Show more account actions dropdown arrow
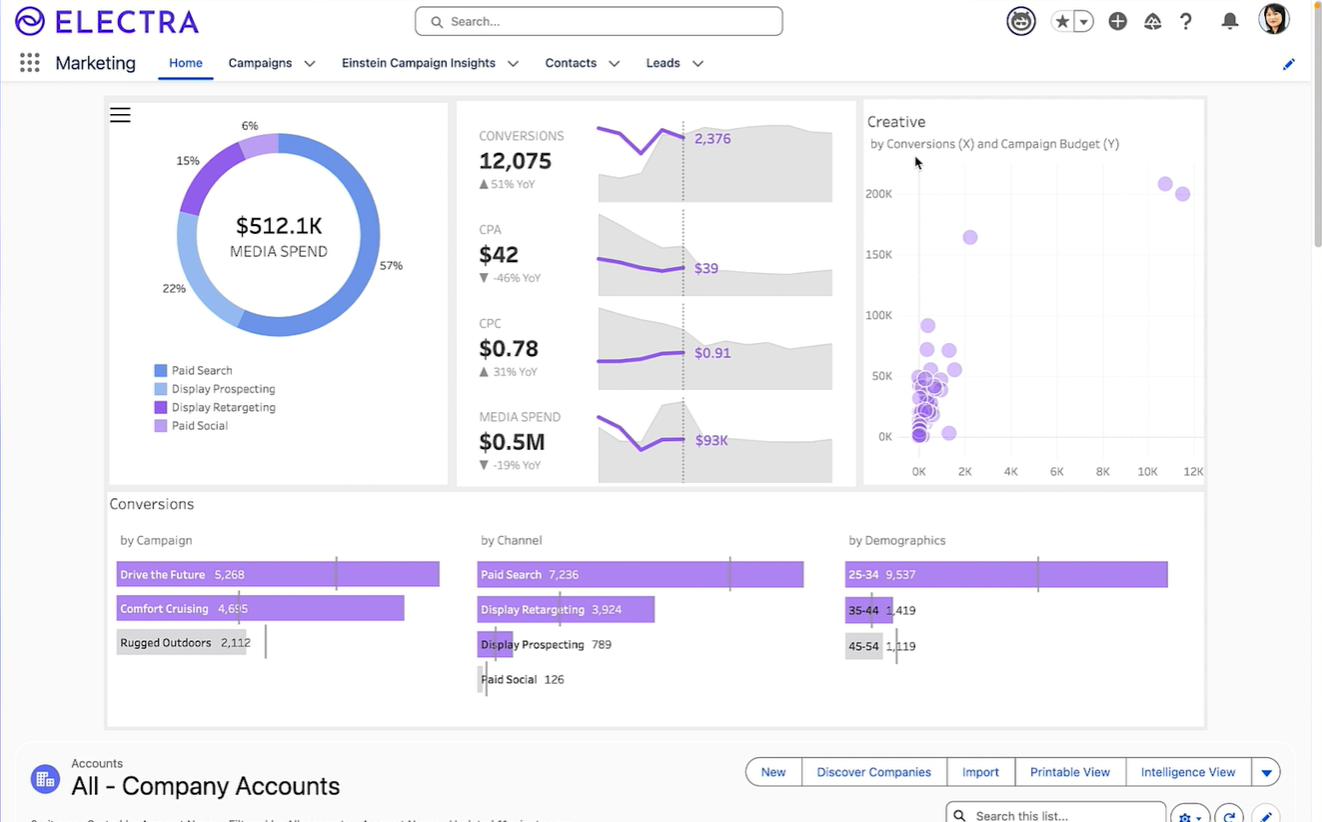Screen dimensions: 1322x822 [x=1266, y=772]
